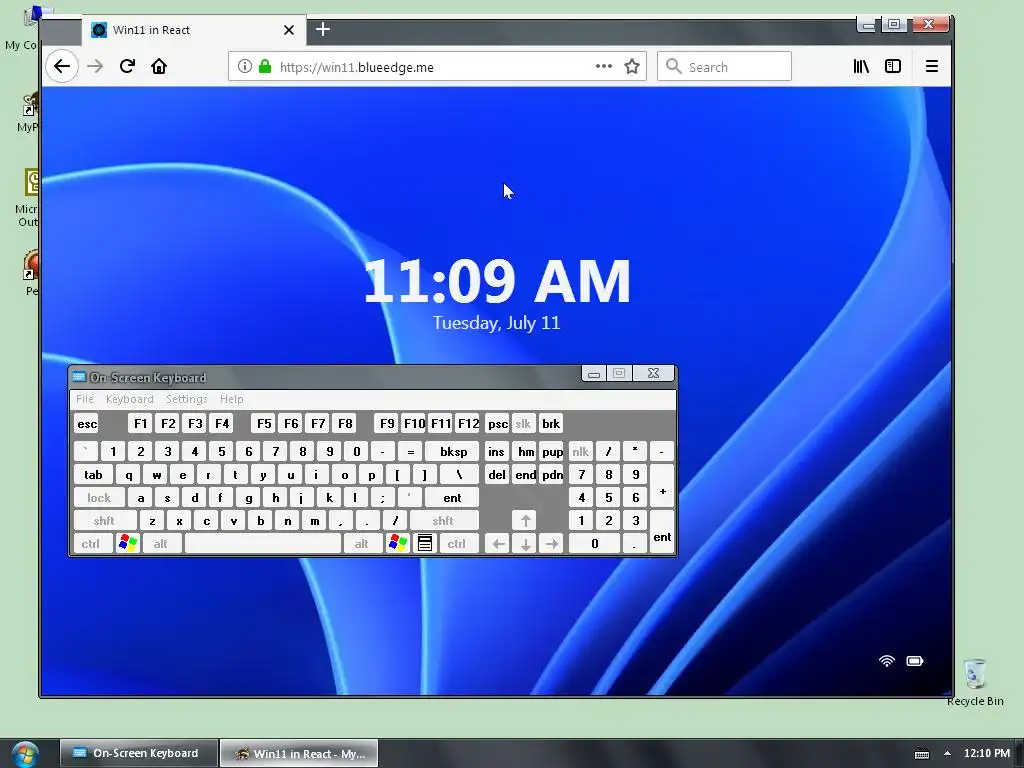Show hidden tray icons arrow

pos(947,753)
